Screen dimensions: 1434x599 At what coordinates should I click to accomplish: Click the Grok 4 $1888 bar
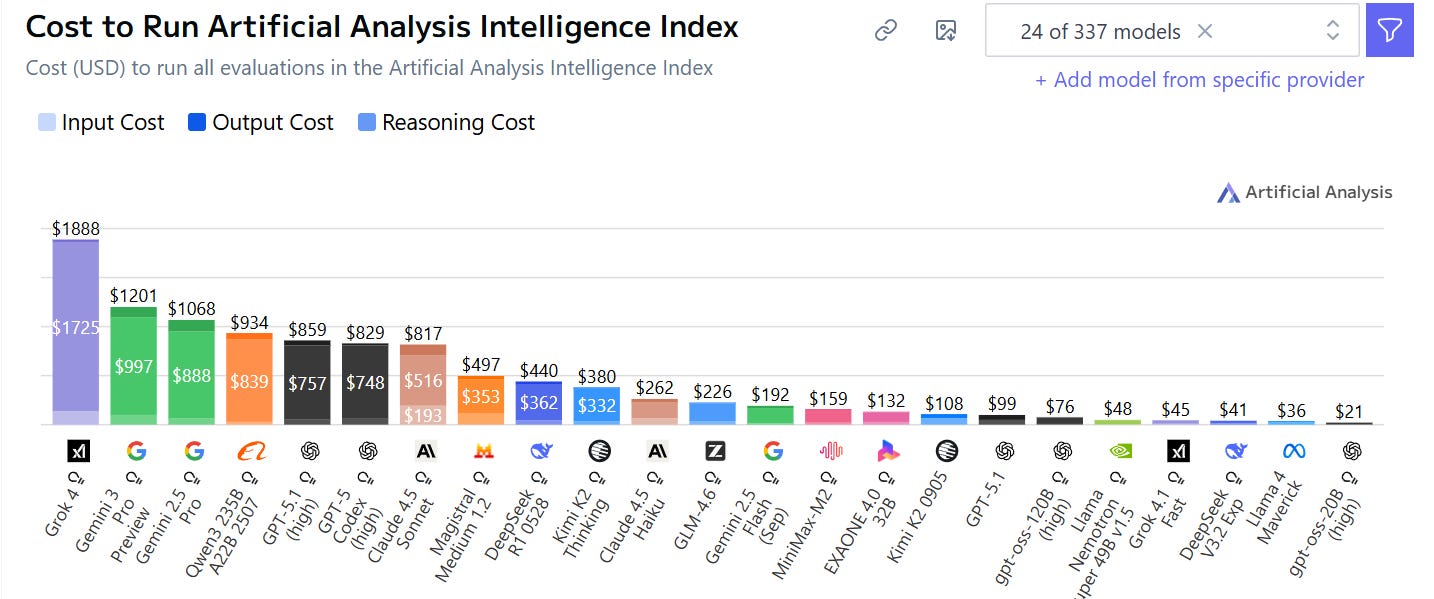tap(76, 332)
